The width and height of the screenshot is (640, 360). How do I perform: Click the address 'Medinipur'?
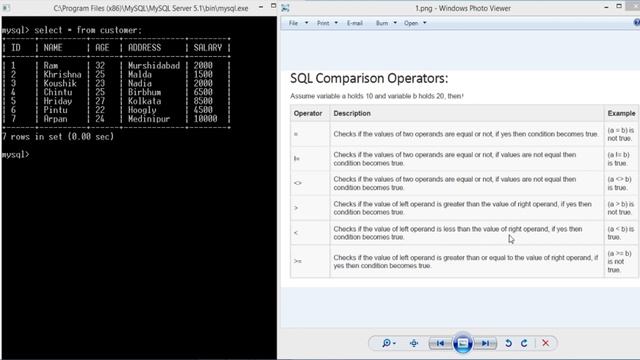(x=149, y=119)
